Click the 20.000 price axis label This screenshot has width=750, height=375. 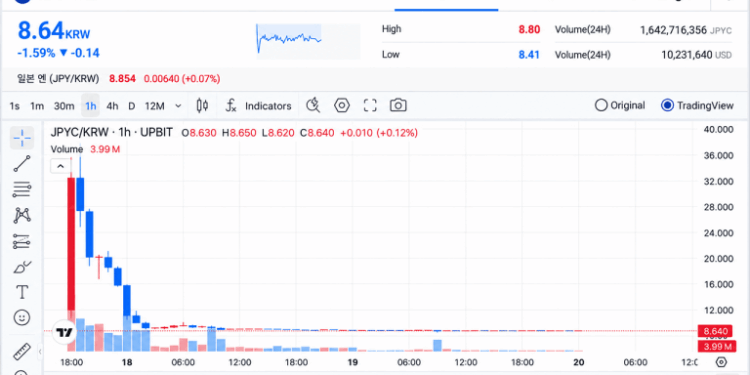click(x=719, y=259)
